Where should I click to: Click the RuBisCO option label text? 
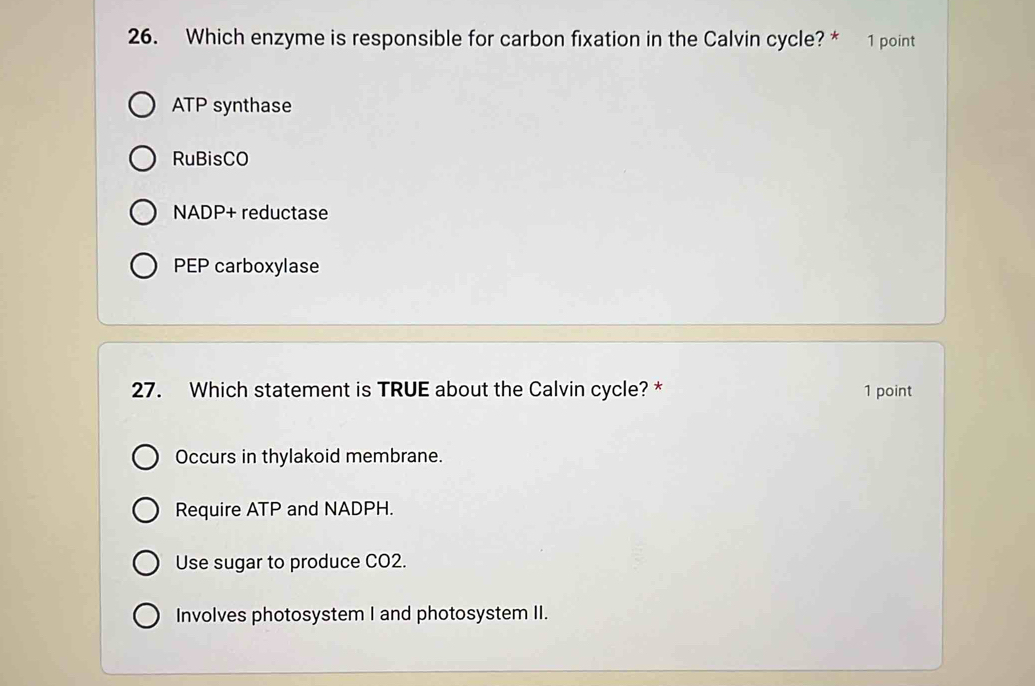[x=210, y=158]
